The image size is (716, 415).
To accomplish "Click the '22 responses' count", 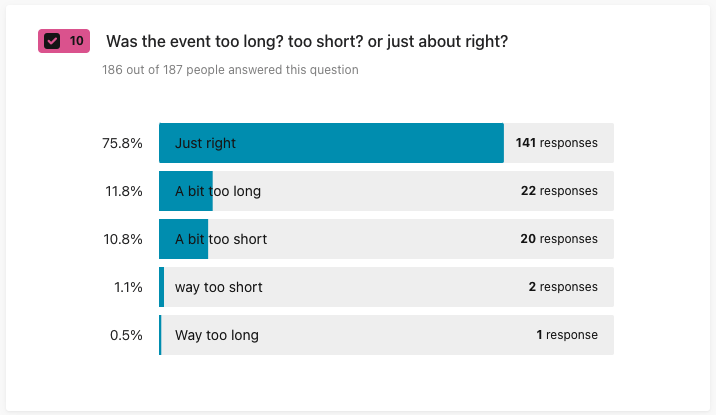I will pyautogui.click(x=559, y=191).
